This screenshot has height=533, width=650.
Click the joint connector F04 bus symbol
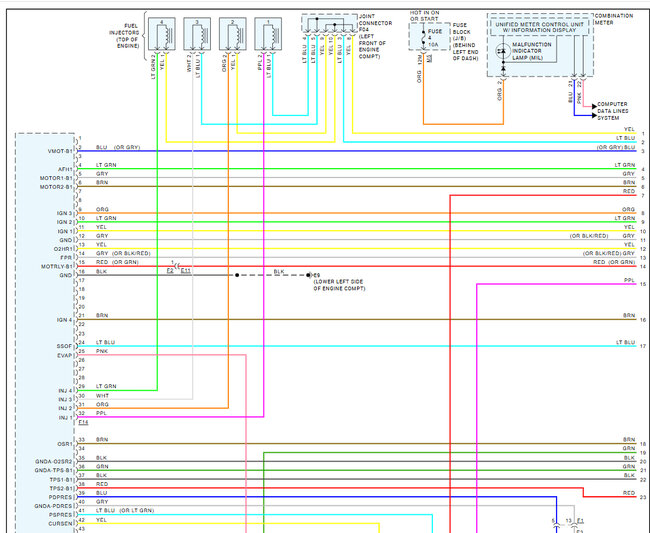[x=330, y=24]
